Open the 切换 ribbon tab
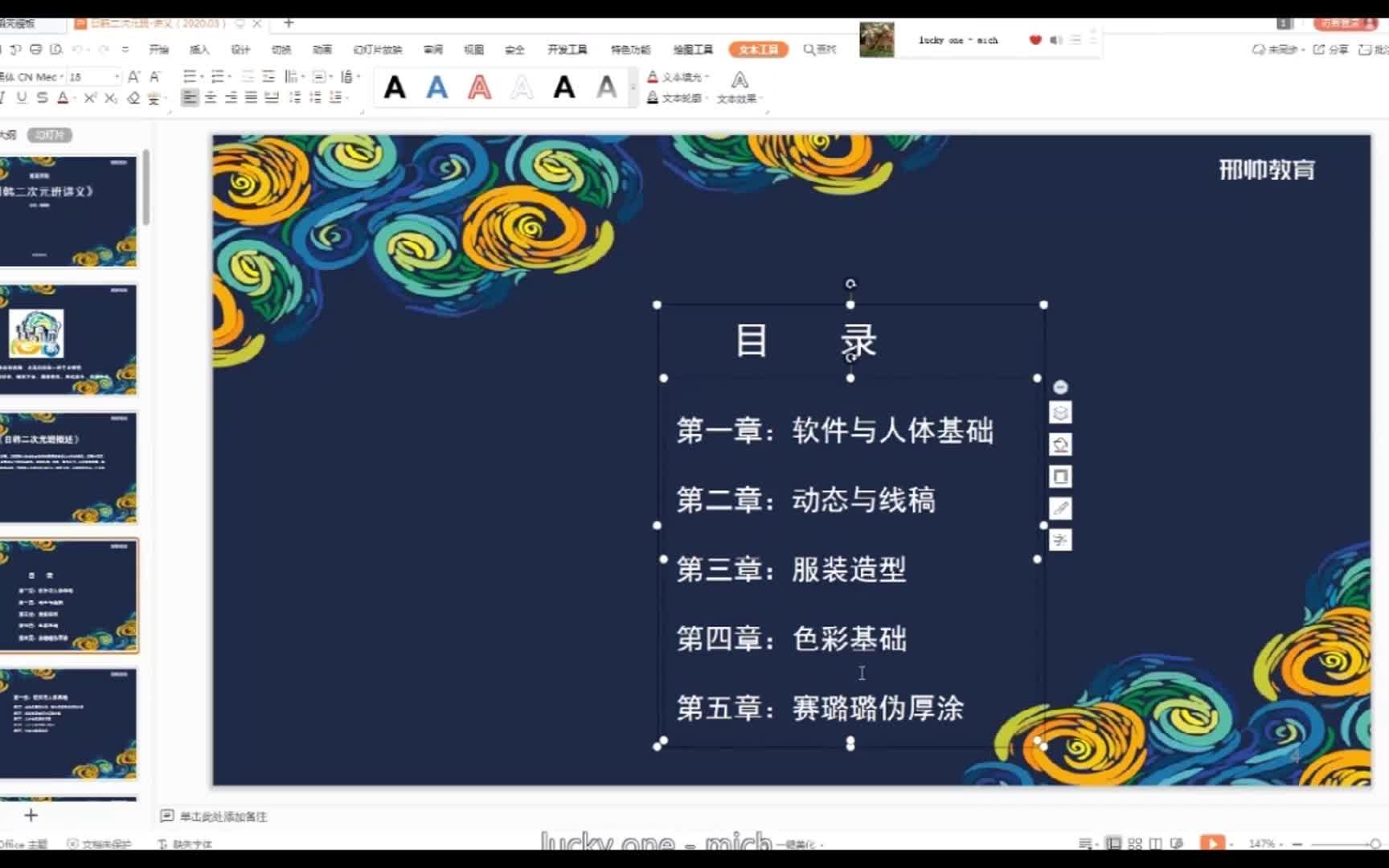 tap(281, 50)
